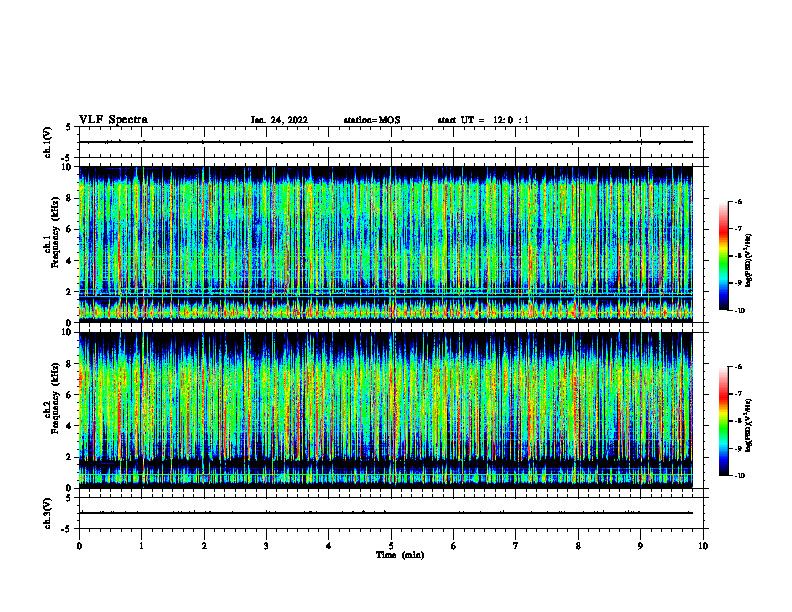Click the "ch.3(V)" waveform axis label
This screenshot has height=612, width=792.
(x=47, y=513)
